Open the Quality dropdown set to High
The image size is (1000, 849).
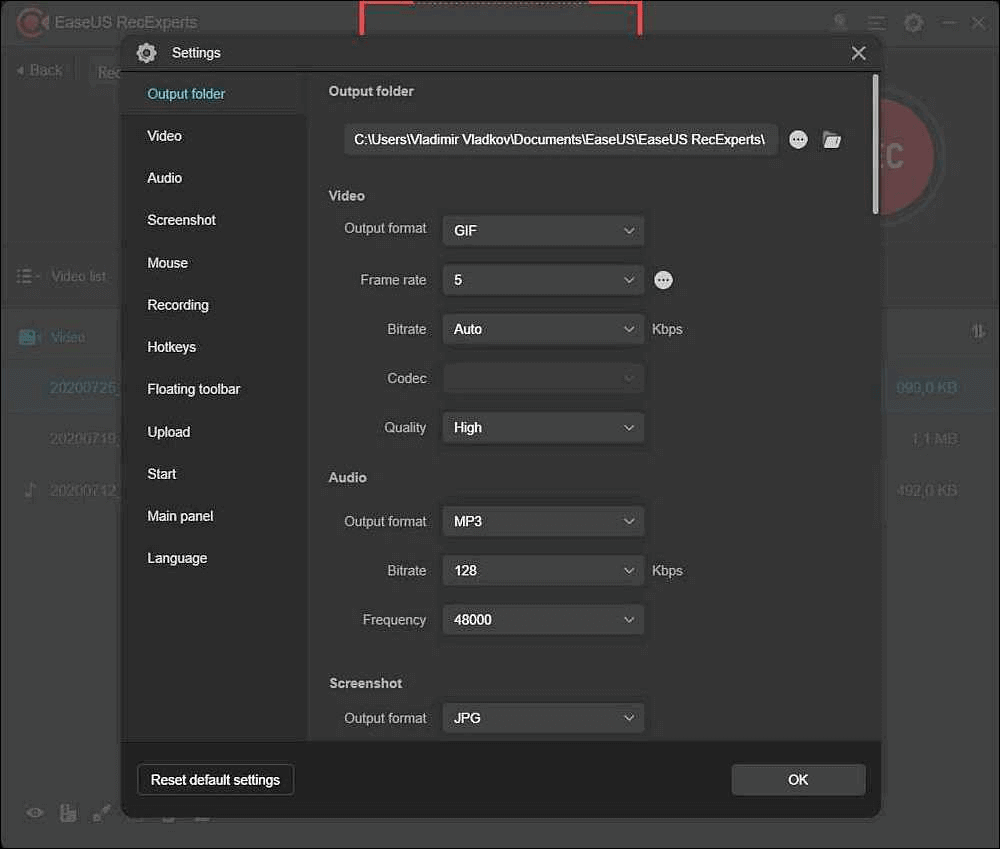coord(543,427)
